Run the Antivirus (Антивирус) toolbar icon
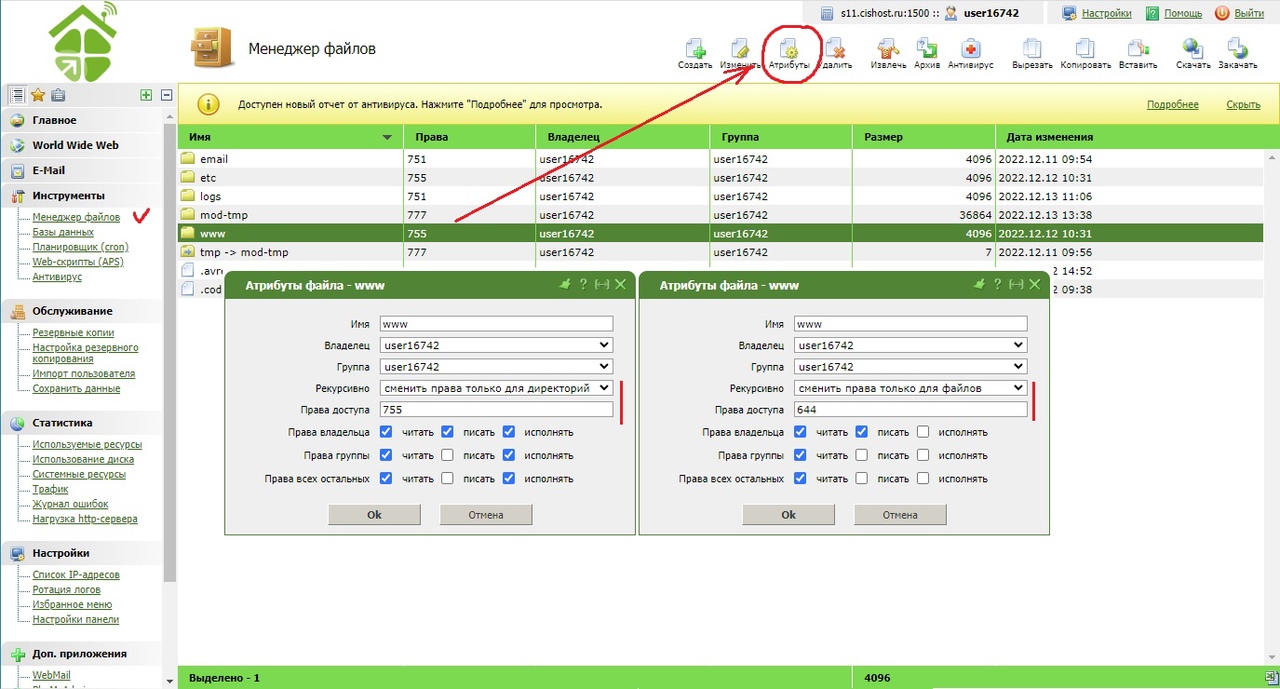The image size is (1280, 689). click(x=969, y=51)
